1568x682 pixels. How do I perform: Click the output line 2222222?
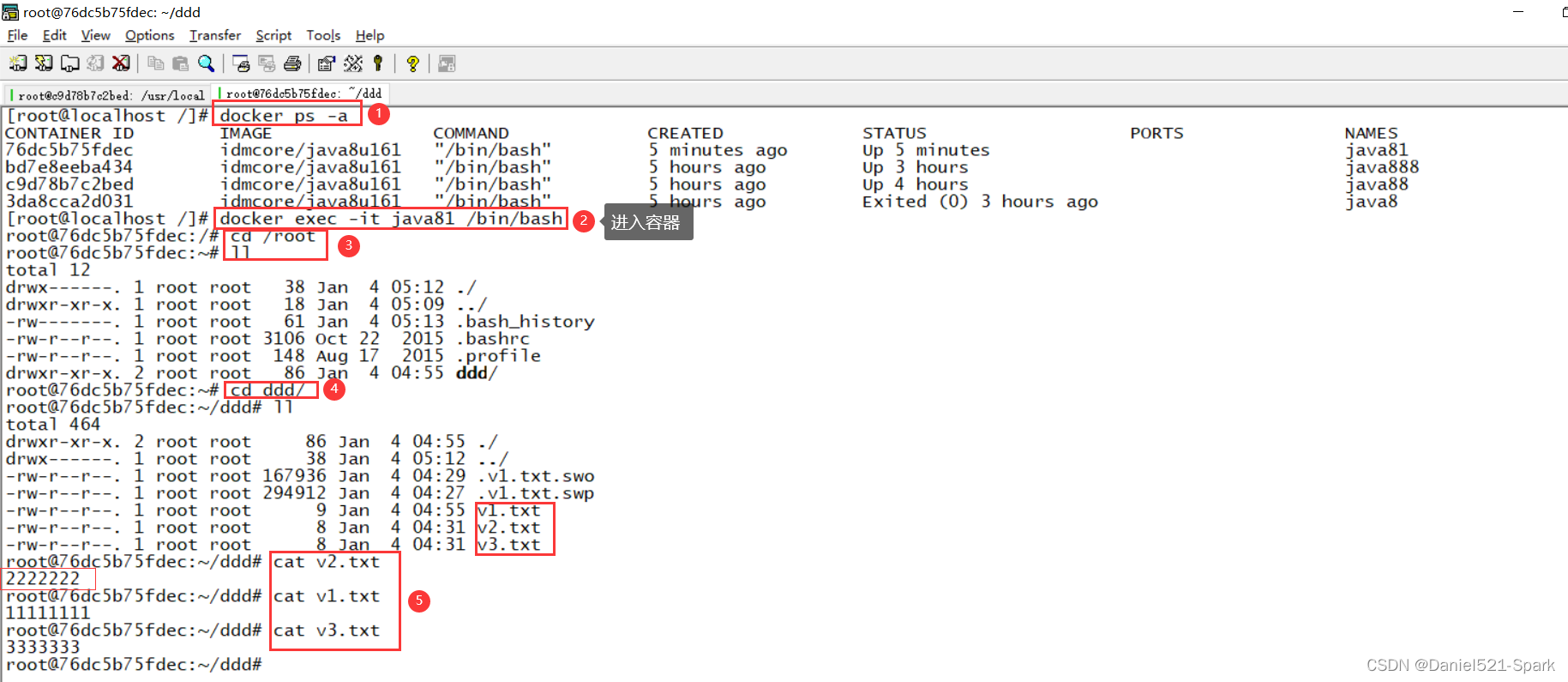(43, 579)
